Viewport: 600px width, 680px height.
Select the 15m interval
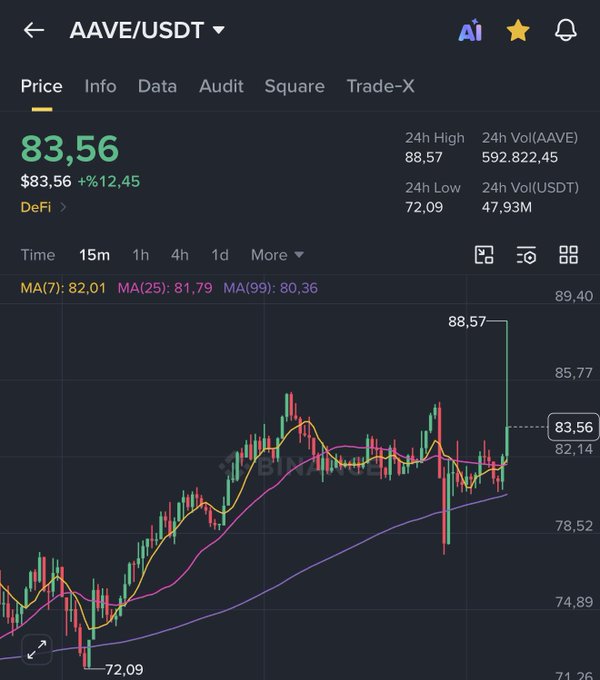coord(95,255)
